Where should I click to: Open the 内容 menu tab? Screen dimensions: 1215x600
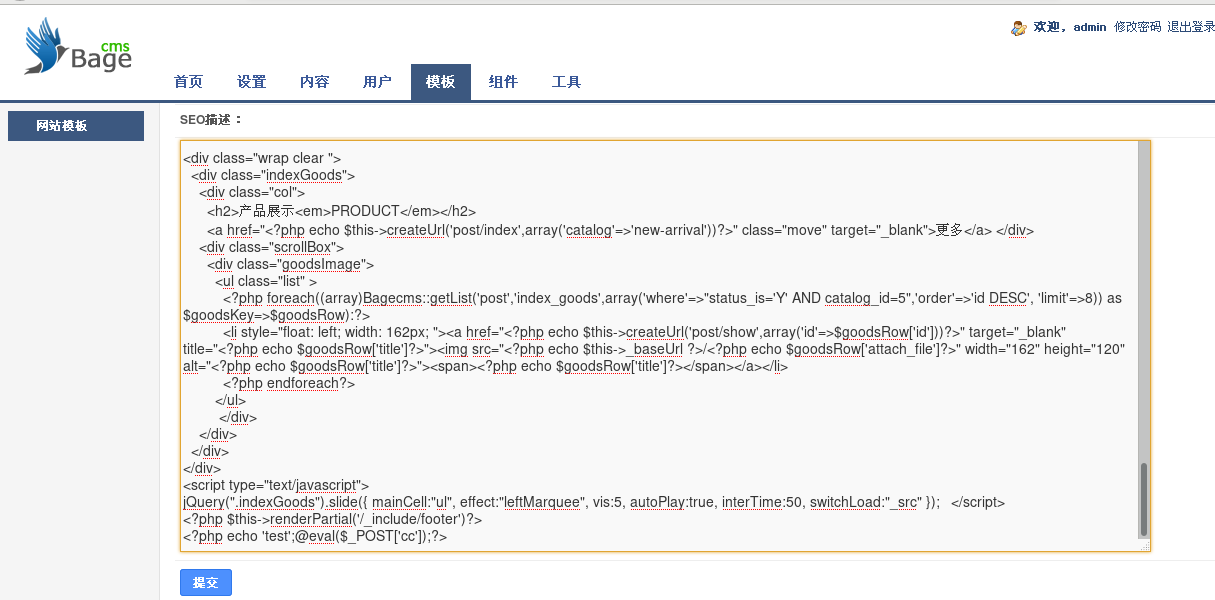point(314,82)
